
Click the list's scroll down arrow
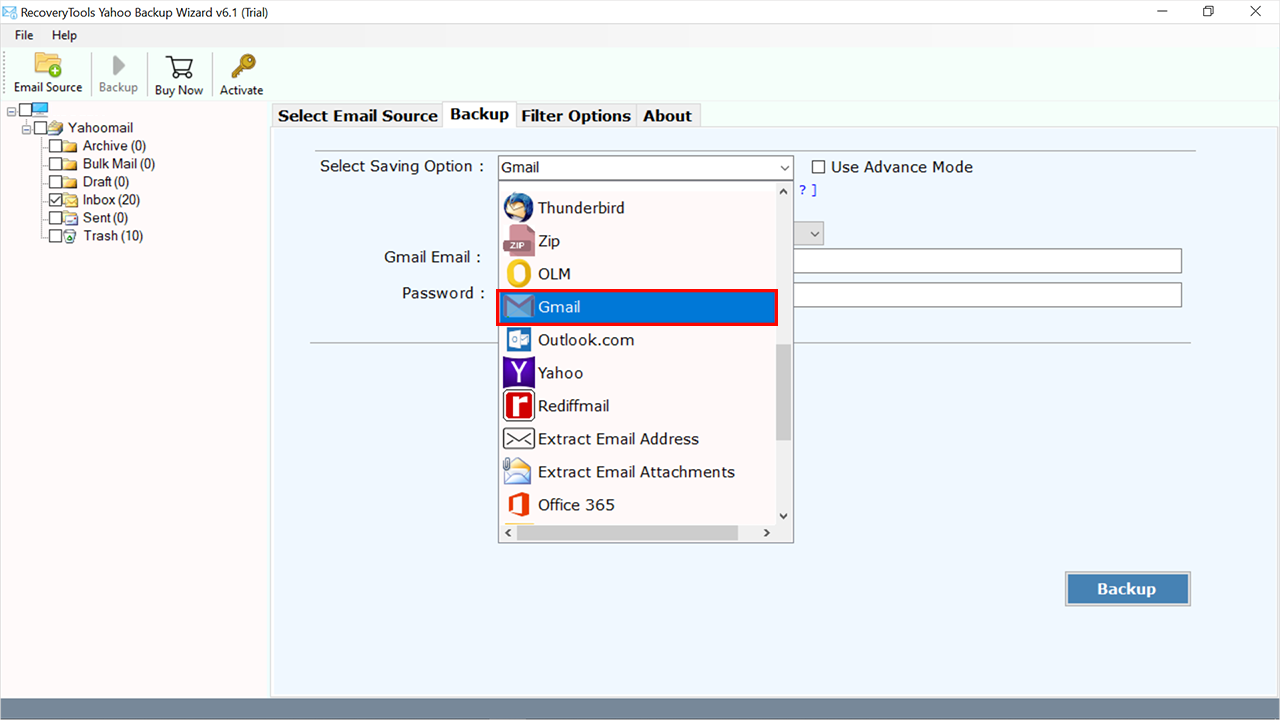[783, 516]
